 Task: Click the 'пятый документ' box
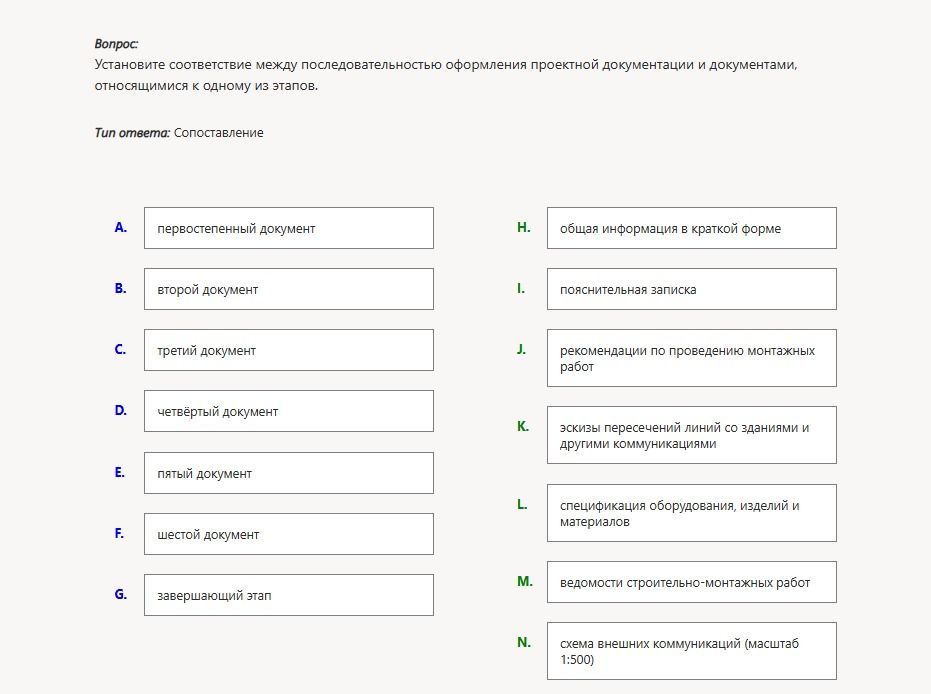[x=289, y=473]
